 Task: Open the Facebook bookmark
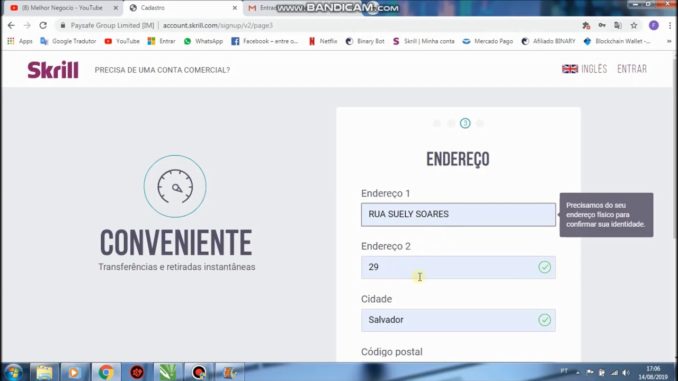265,41
